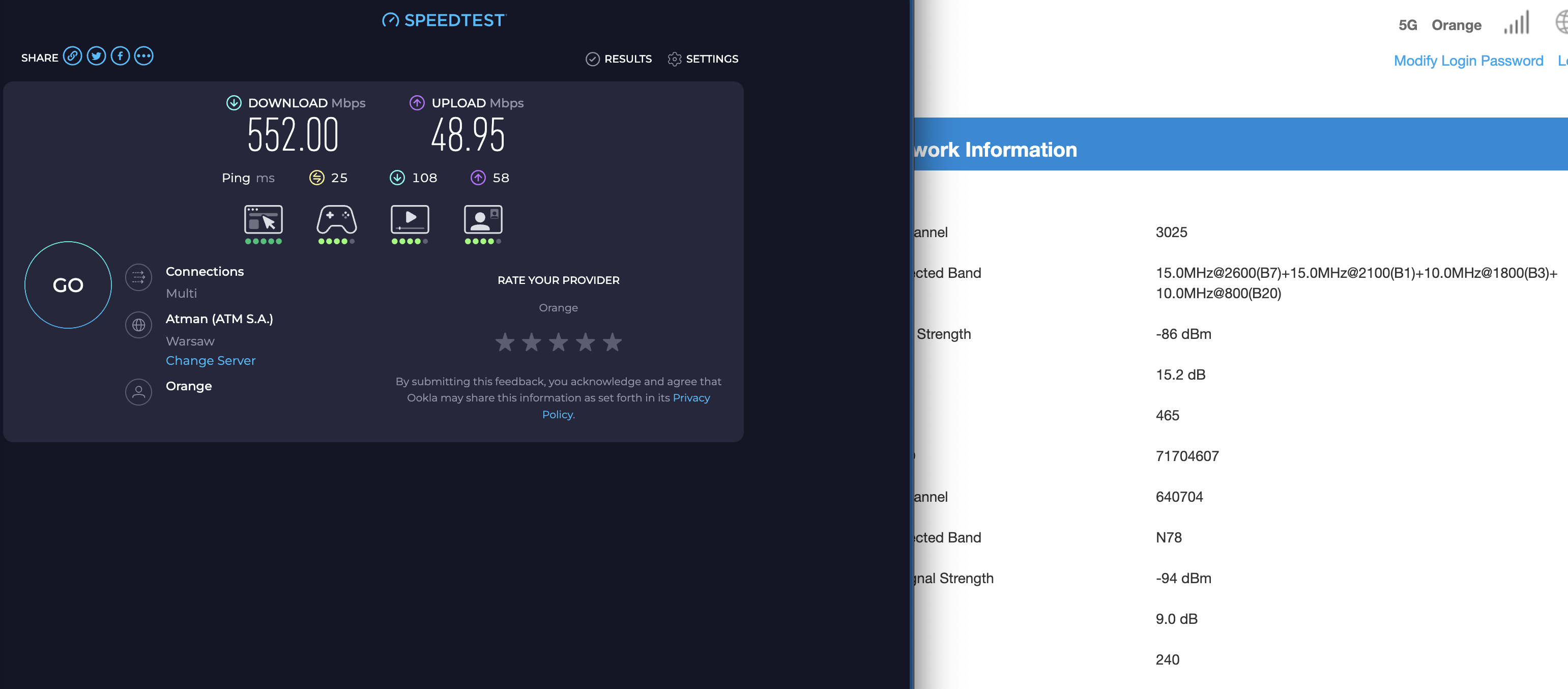Viewport: 1568px width, 689px height.
Task: Open the Privacy Policy link
Action: (691, 398)
